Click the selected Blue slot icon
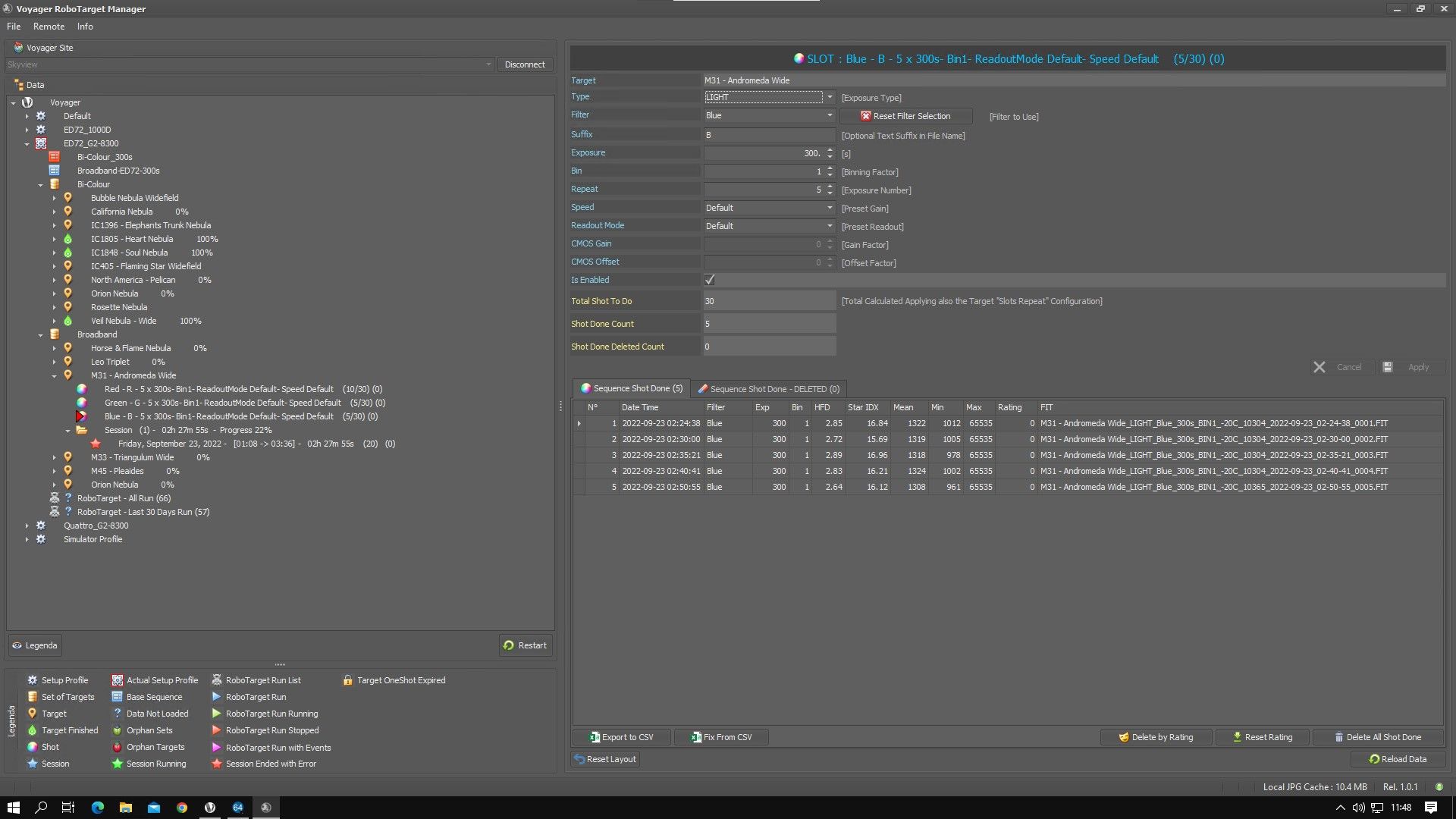Image resolution: width=1456 pixels, height=819 pixels. (x=82, y=416)
